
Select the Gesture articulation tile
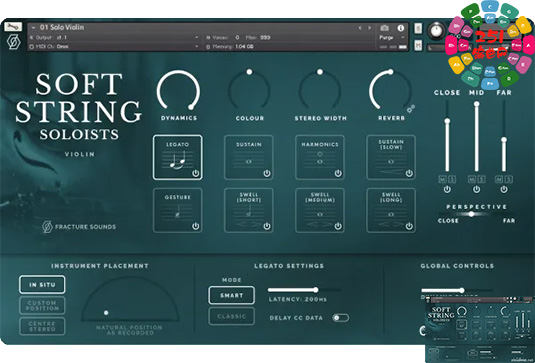[177, 210]
